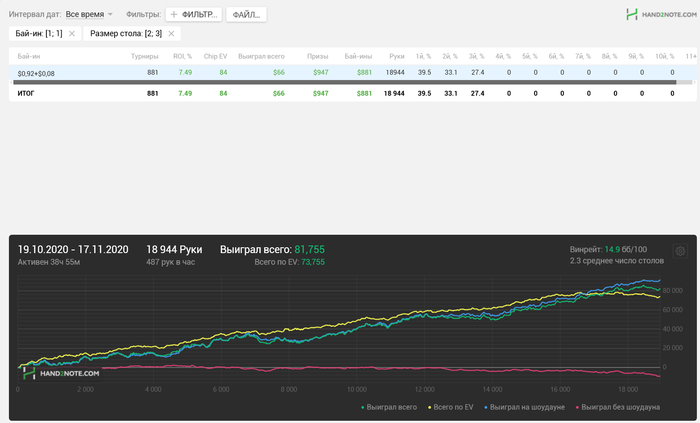Click the '$947' prizes cell in first row
The height and width of the screenshot is (423, 700).
point(321,72)
